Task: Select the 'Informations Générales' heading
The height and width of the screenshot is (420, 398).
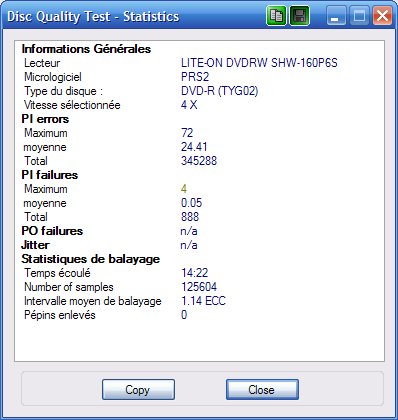Action: tap(86, 49)
